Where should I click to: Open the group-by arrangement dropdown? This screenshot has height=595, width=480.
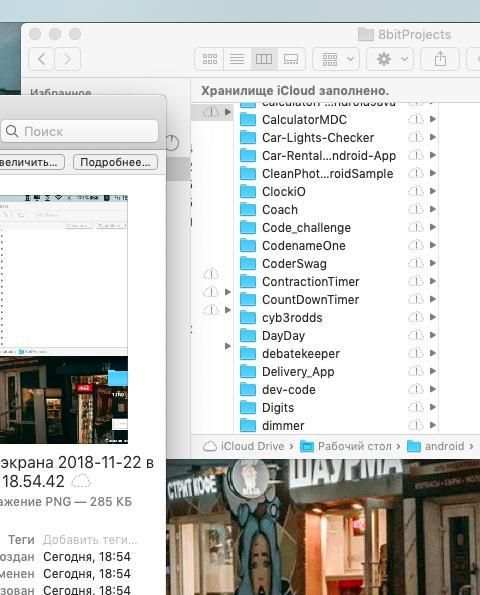[x=336, y=59]
